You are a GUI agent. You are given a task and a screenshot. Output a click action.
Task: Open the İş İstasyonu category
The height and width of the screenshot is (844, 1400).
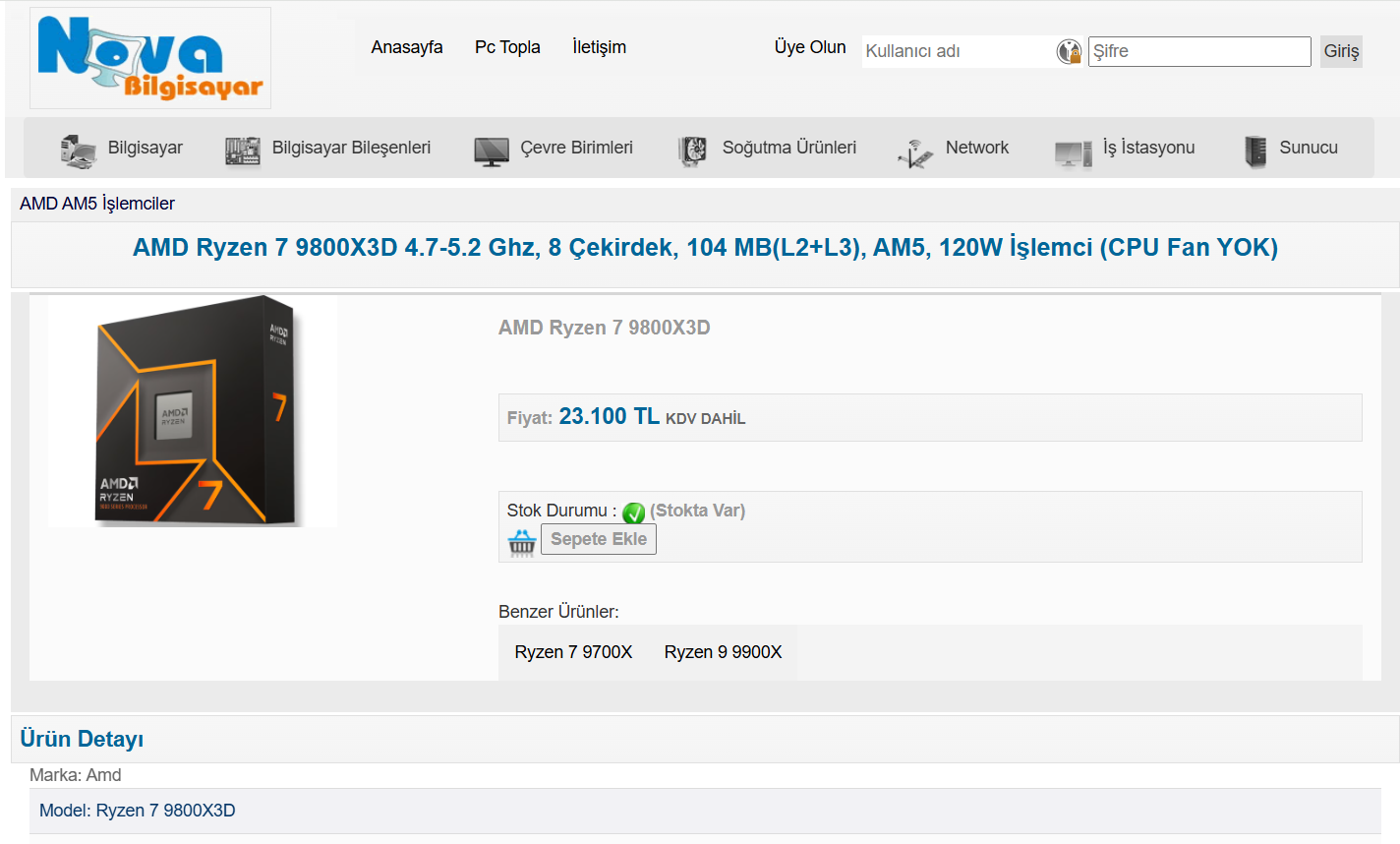[x=1149, y=148]
